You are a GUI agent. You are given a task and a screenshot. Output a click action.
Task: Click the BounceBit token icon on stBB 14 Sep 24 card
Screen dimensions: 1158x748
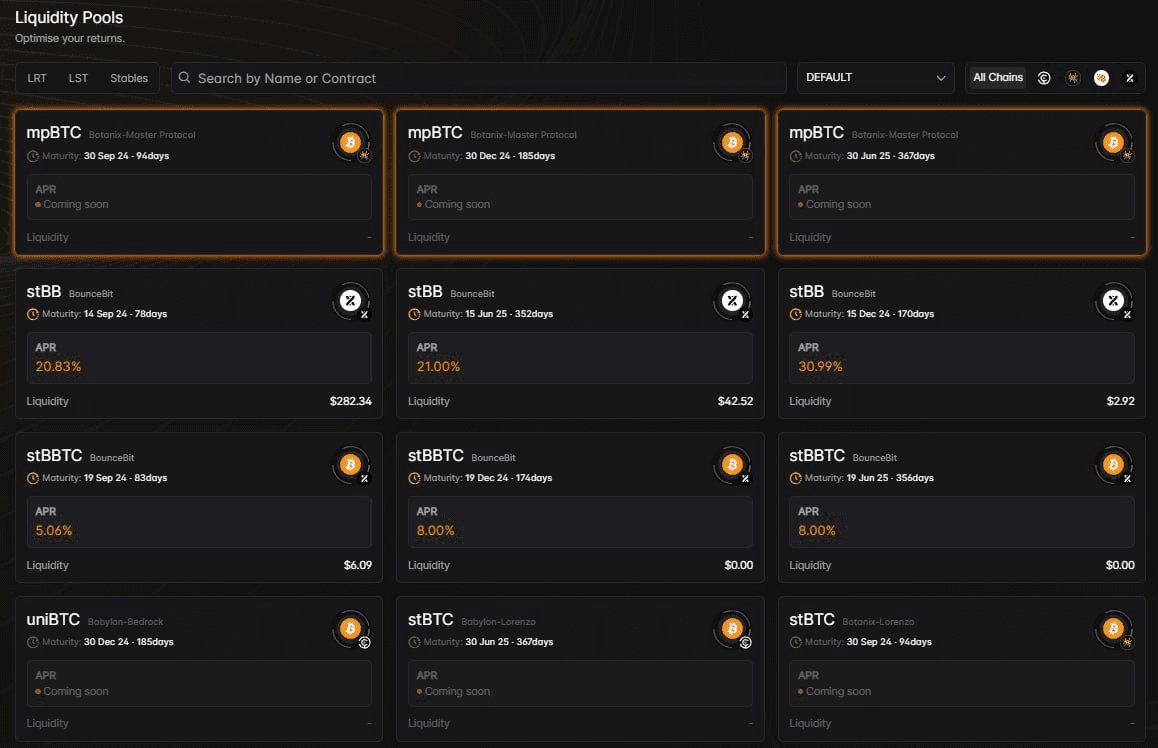coord(350,300)
